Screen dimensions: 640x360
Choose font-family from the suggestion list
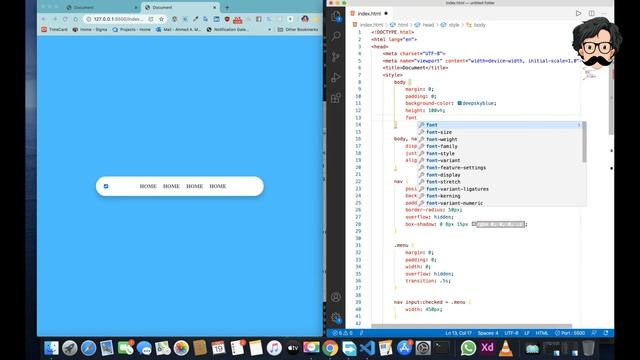click(442, 146)
